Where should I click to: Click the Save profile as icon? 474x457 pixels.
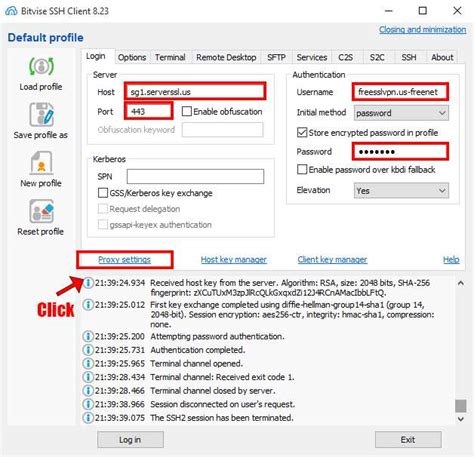click(41, 115)
